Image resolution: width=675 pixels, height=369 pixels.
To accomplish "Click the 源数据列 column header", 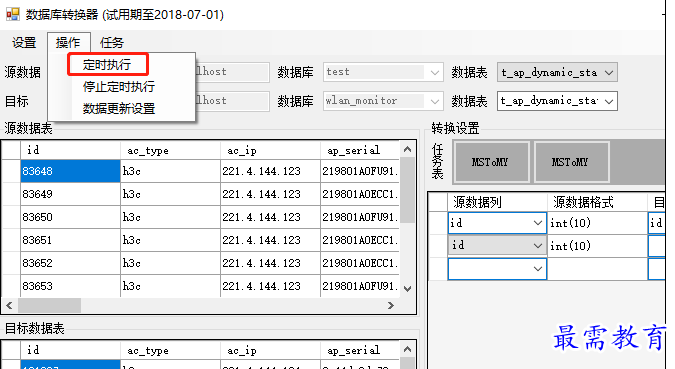I will [497, 202].
